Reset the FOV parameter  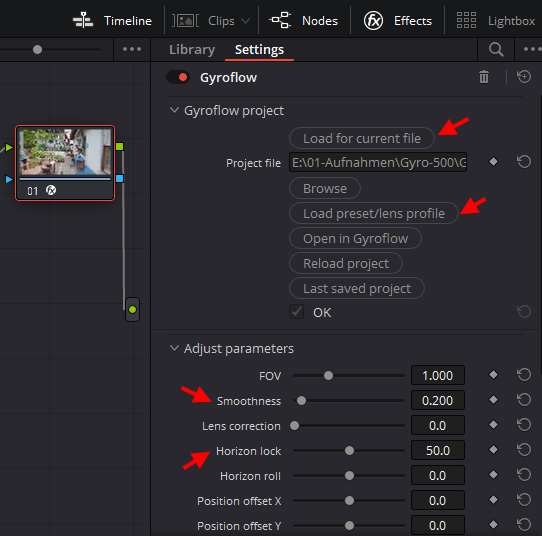click(524, 374)
